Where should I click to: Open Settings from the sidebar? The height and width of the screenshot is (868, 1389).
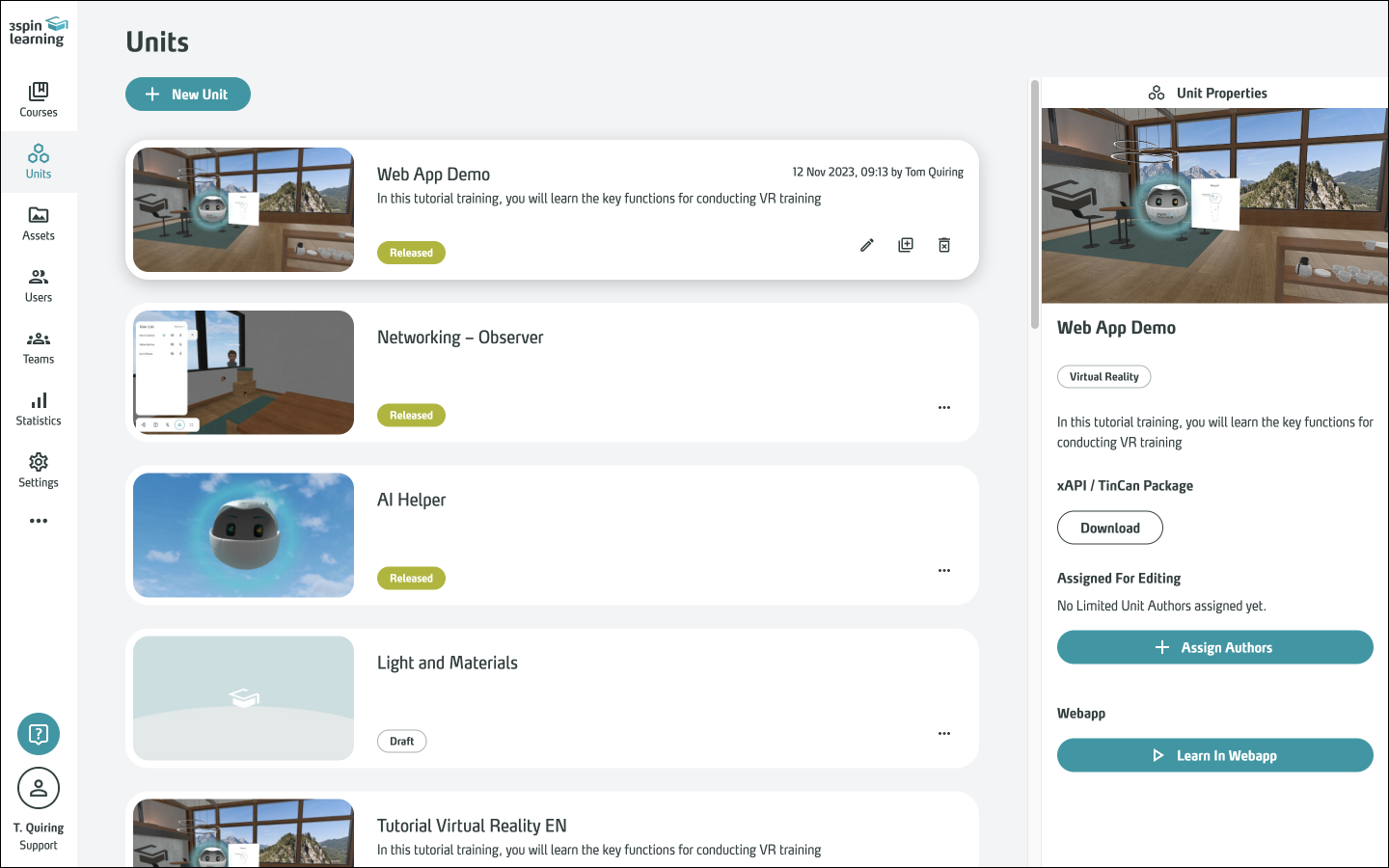click(39, 470)
